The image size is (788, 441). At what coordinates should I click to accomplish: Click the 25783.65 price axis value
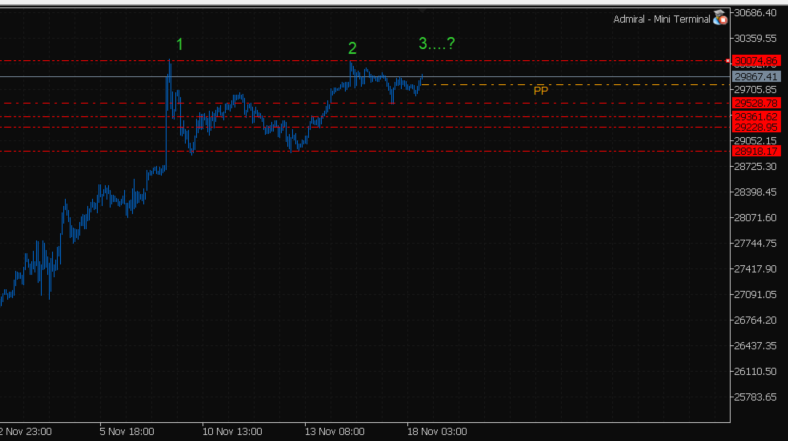tap(755, 397)
